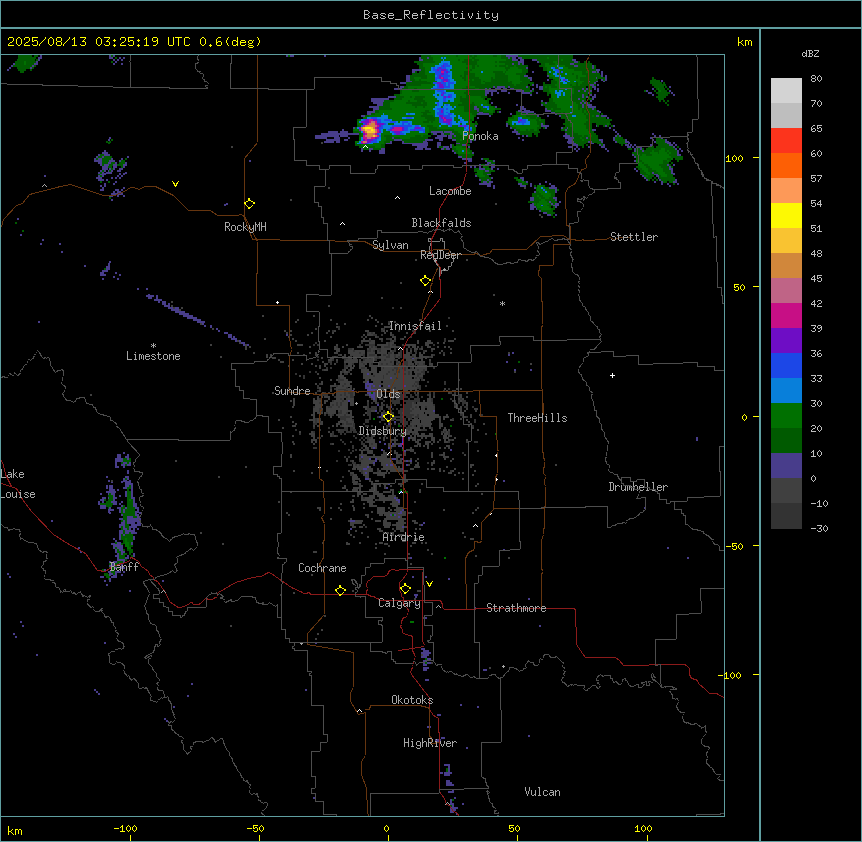Click the intense storm core west of Ponoka
The image size is (862, 842).
point(369,131)
